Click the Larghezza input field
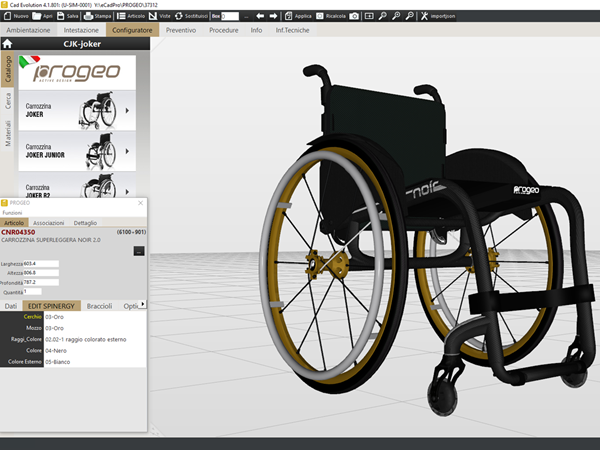Image resolution: width=600 pixels, height=450 pixels. [41, 264]
